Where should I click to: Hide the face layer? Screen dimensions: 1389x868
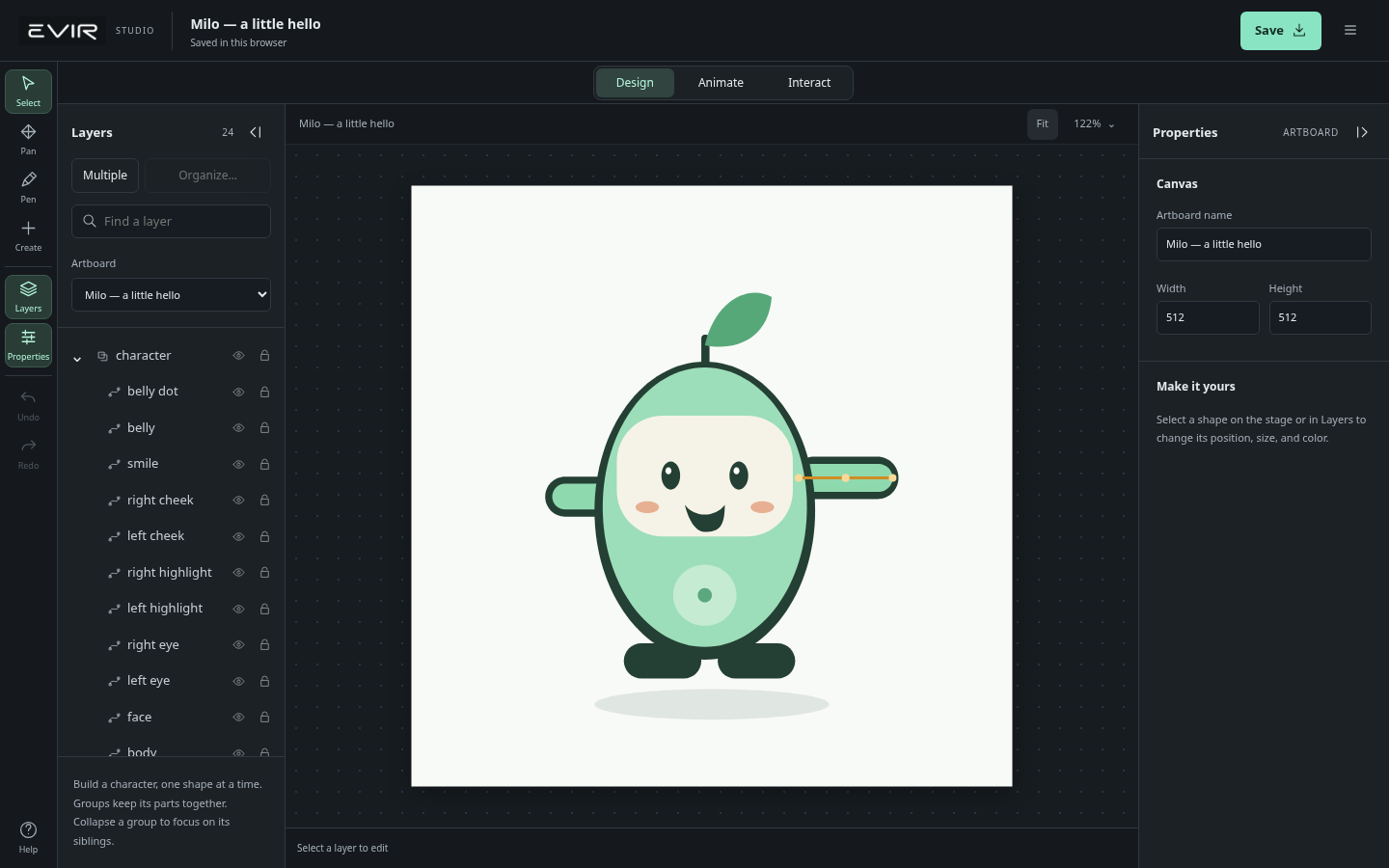tap(238, 718)
